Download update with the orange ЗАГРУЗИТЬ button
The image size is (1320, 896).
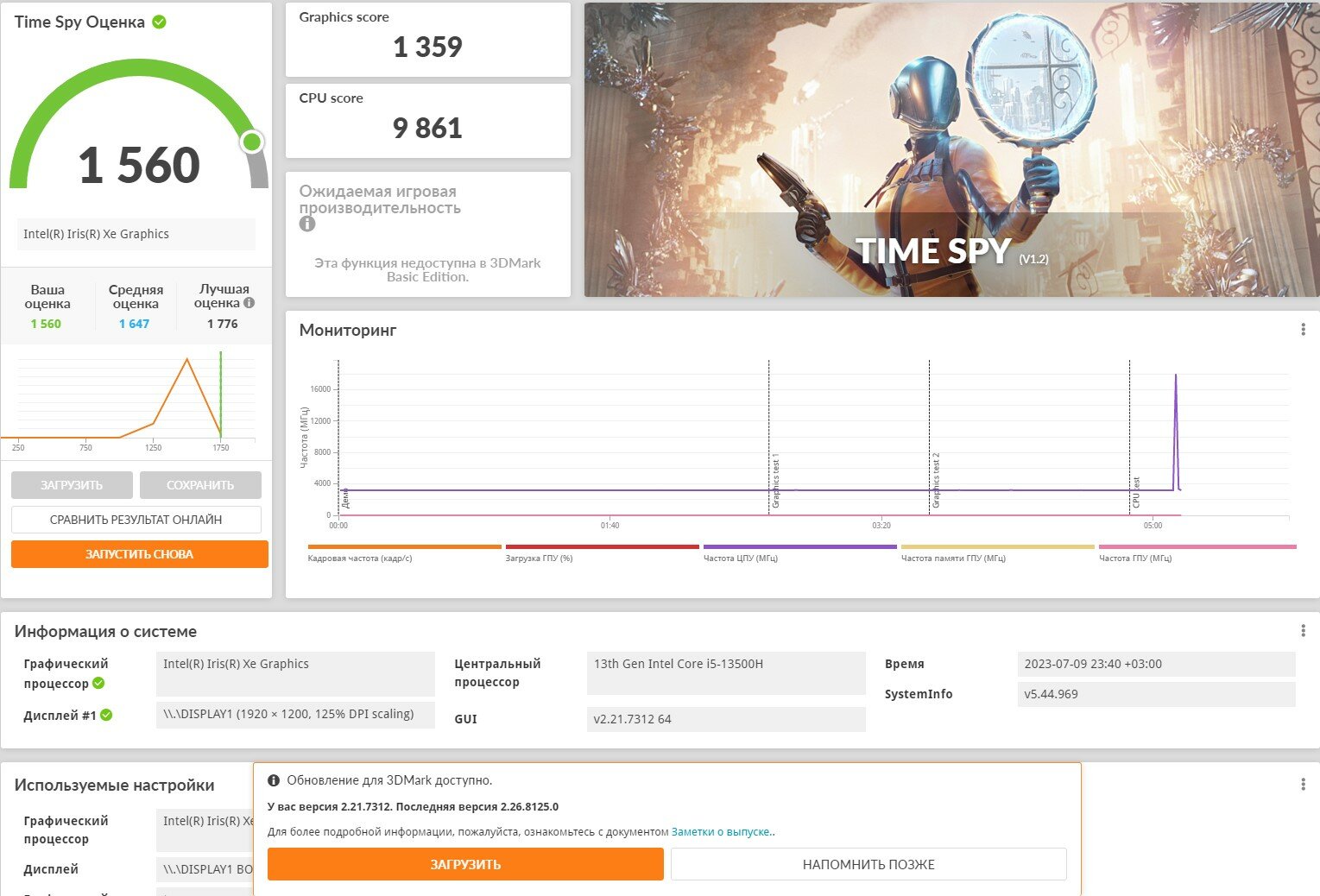465,864
